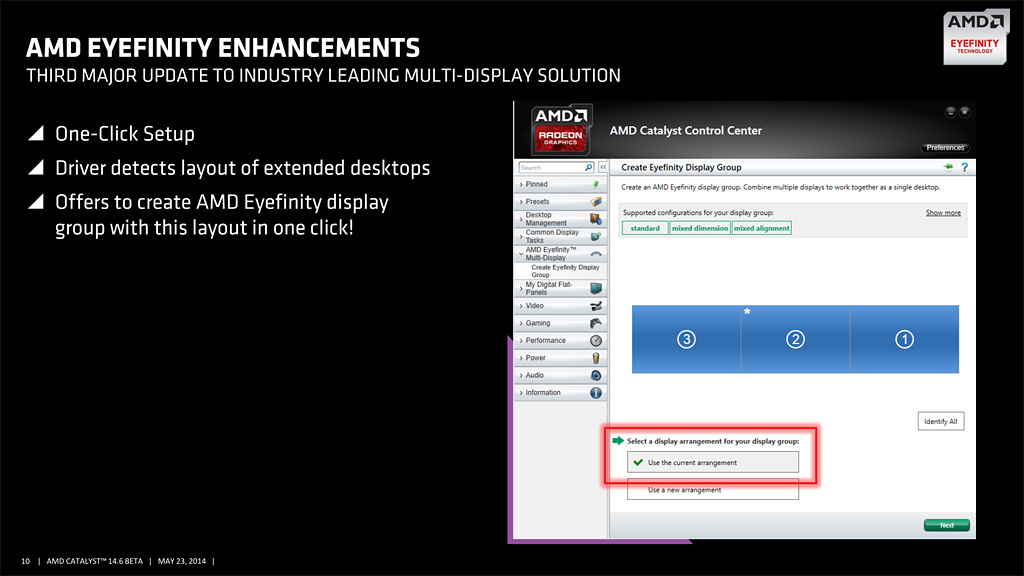Viewport: 1024px width, 576px height.
Task: Select display 2 in layout preview
Action: (x=795, y=339)
